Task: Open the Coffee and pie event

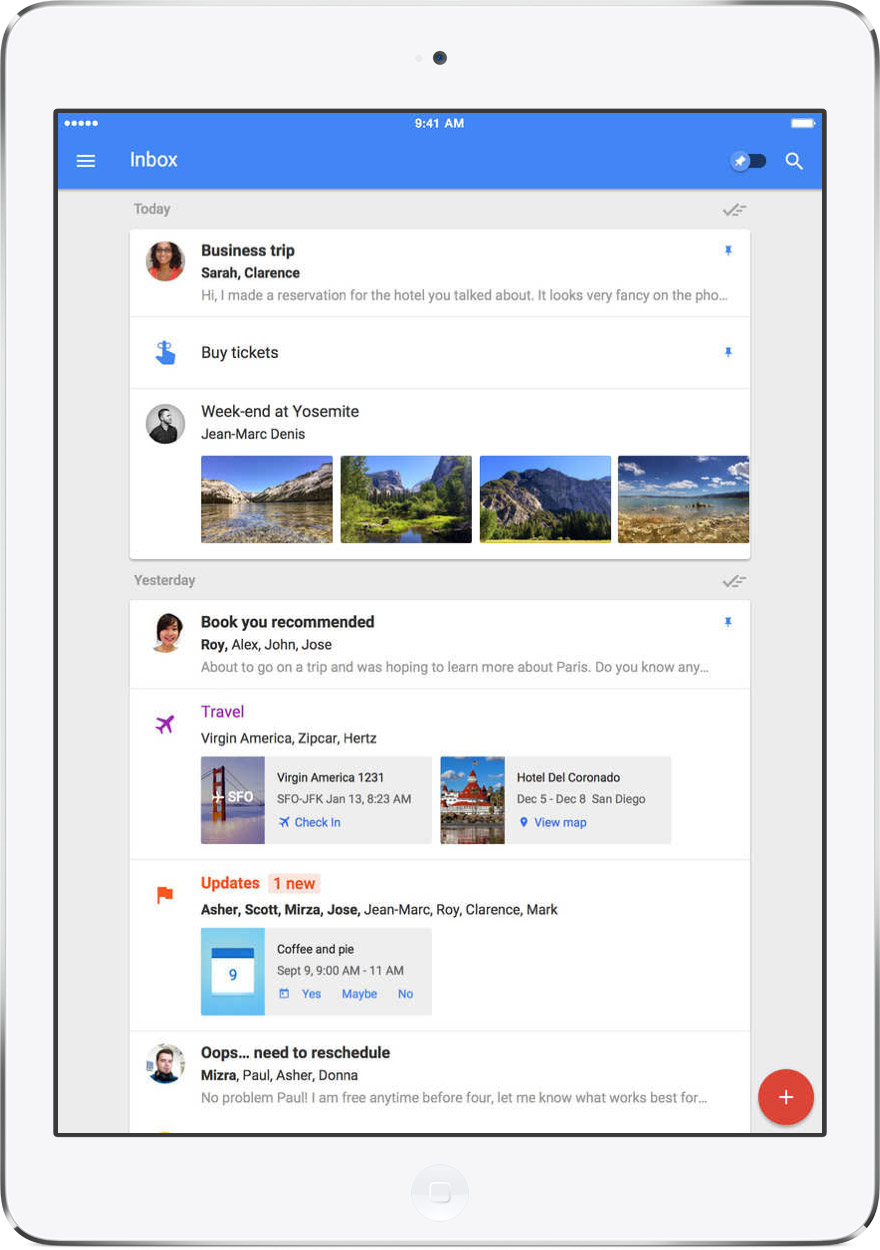Action: [316, 972]
